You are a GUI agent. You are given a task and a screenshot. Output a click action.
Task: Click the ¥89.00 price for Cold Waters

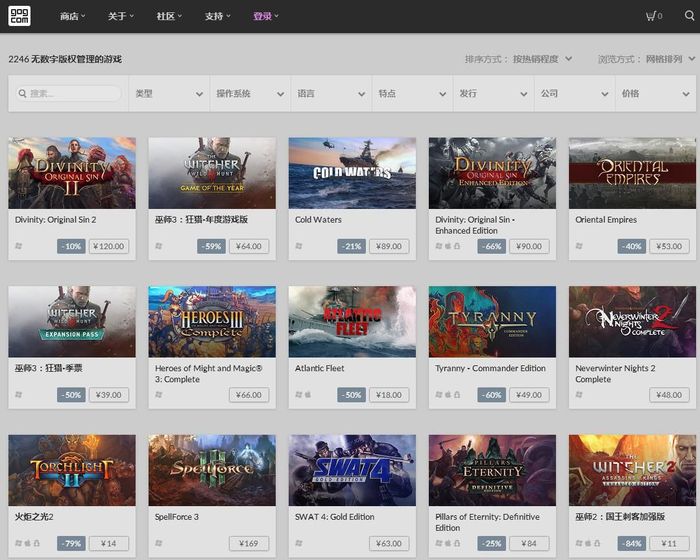pos(389,246)
